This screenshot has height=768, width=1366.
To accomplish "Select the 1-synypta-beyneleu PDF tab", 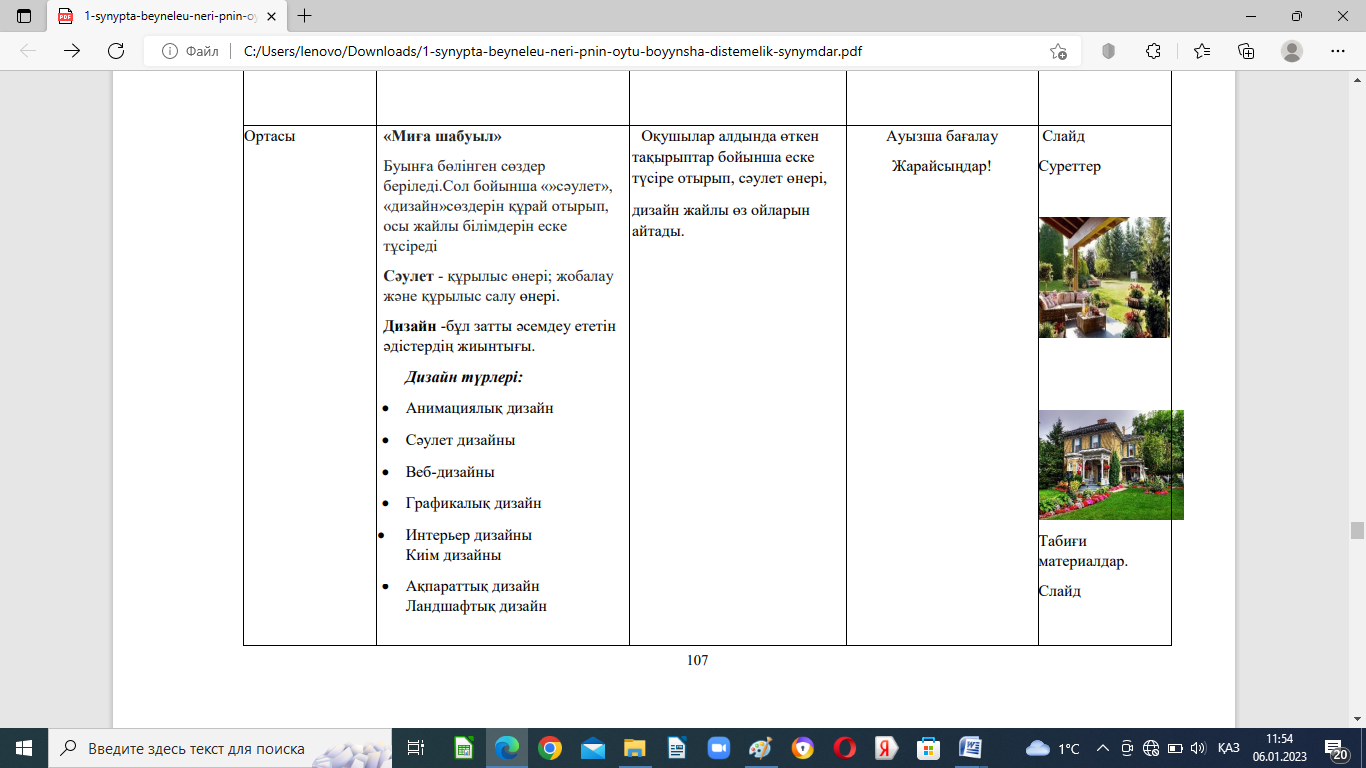I will pyautogui.click(x=166, y=16).
